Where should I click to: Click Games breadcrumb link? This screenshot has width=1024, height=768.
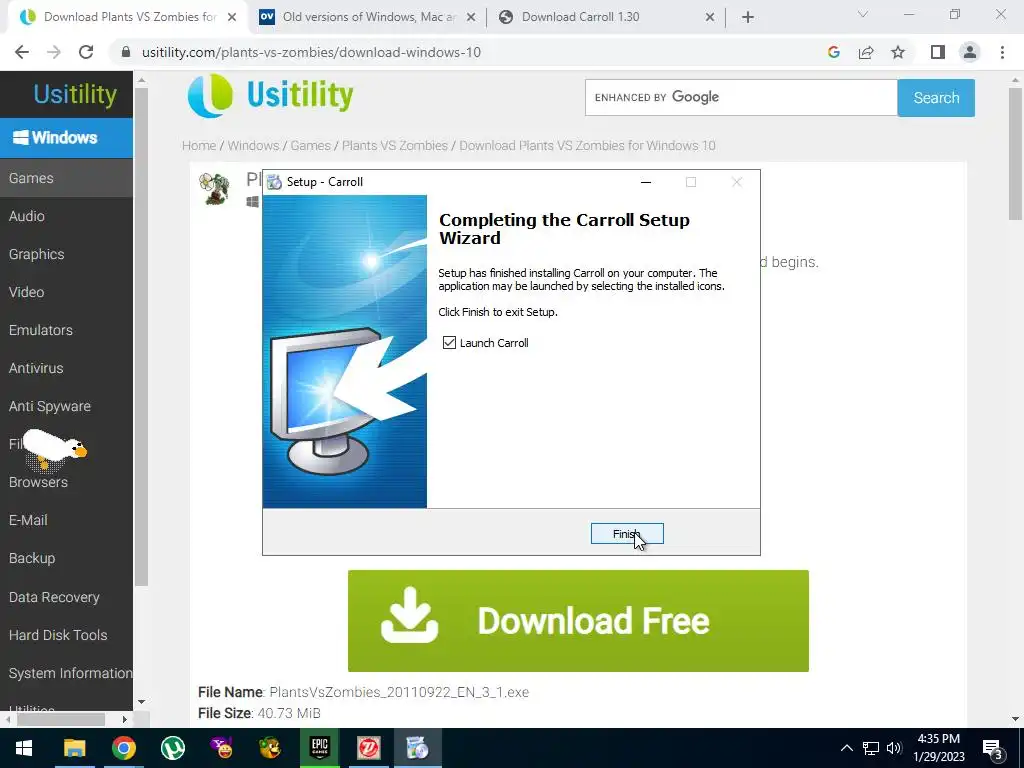pyautogui.click(x=310, y=146)
